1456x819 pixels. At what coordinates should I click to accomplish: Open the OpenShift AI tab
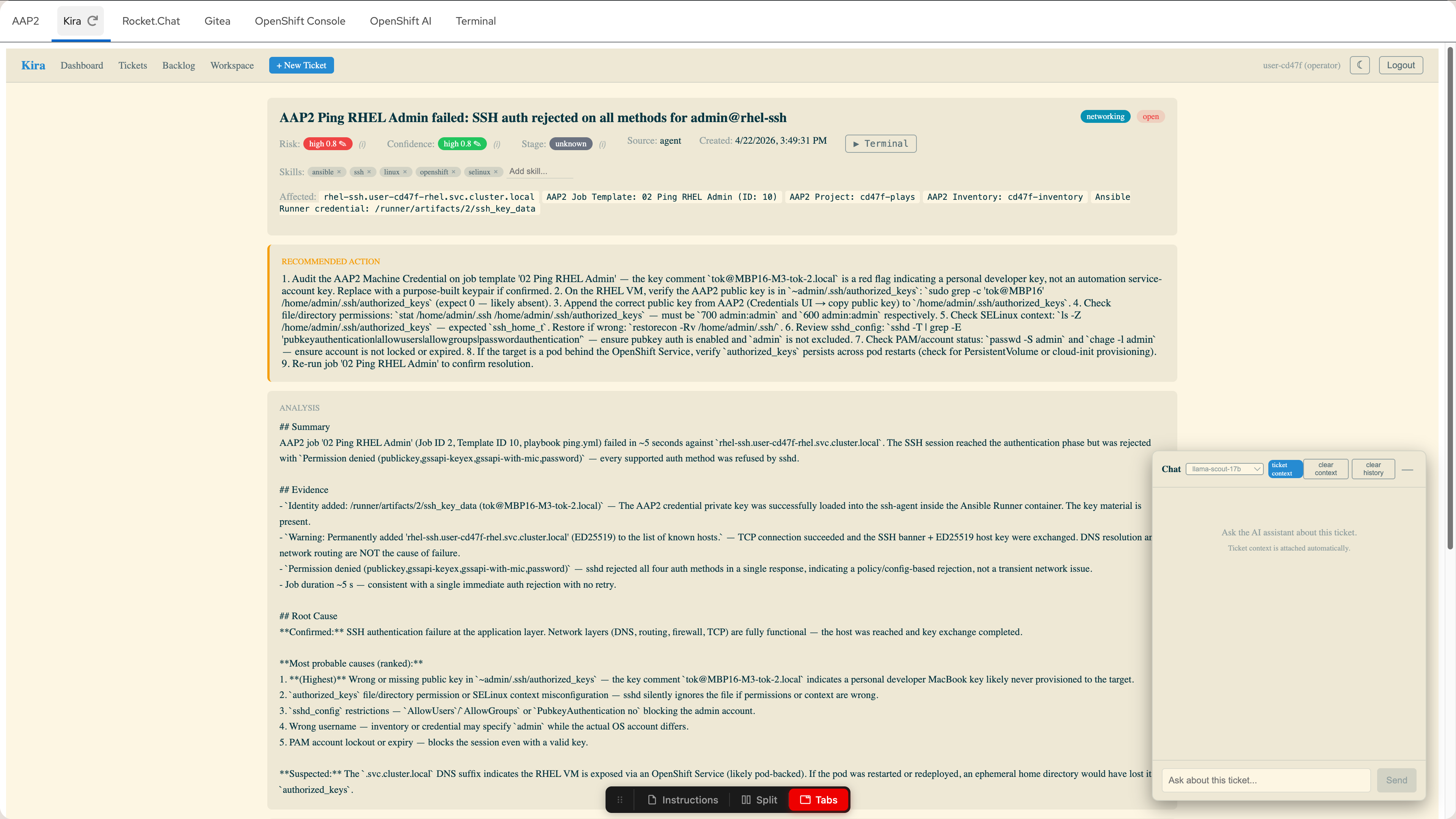click(x=400, y=21)
